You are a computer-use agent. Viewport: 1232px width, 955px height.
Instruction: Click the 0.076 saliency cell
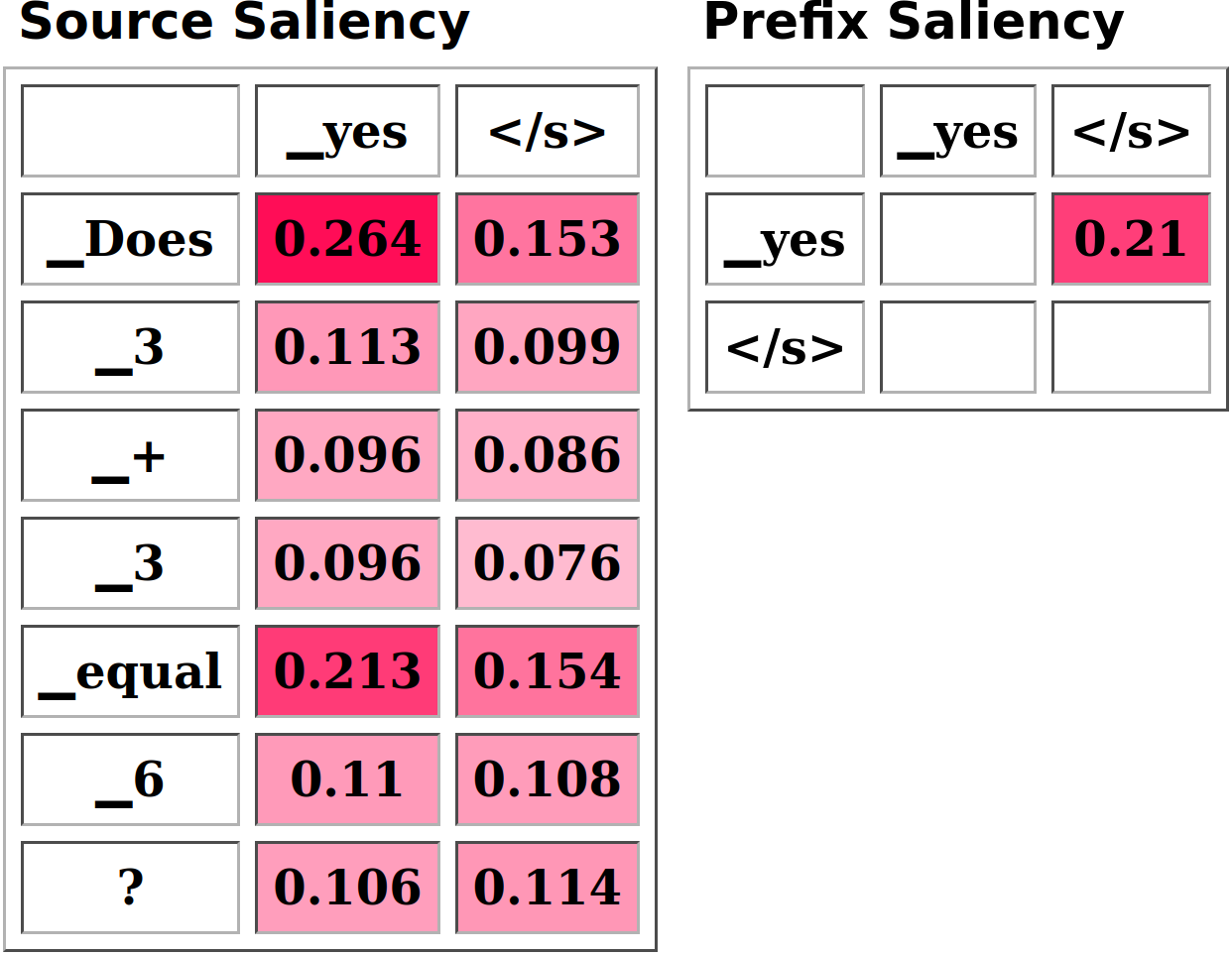pyautogui.click(x=547, y=563)
